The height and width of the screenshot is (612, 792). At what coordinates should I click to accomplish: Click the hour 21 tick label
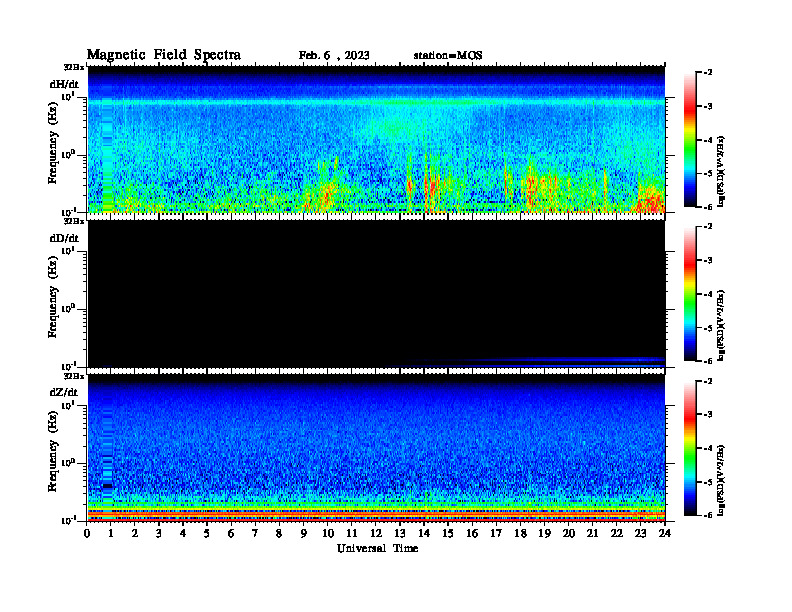point(592,534)
